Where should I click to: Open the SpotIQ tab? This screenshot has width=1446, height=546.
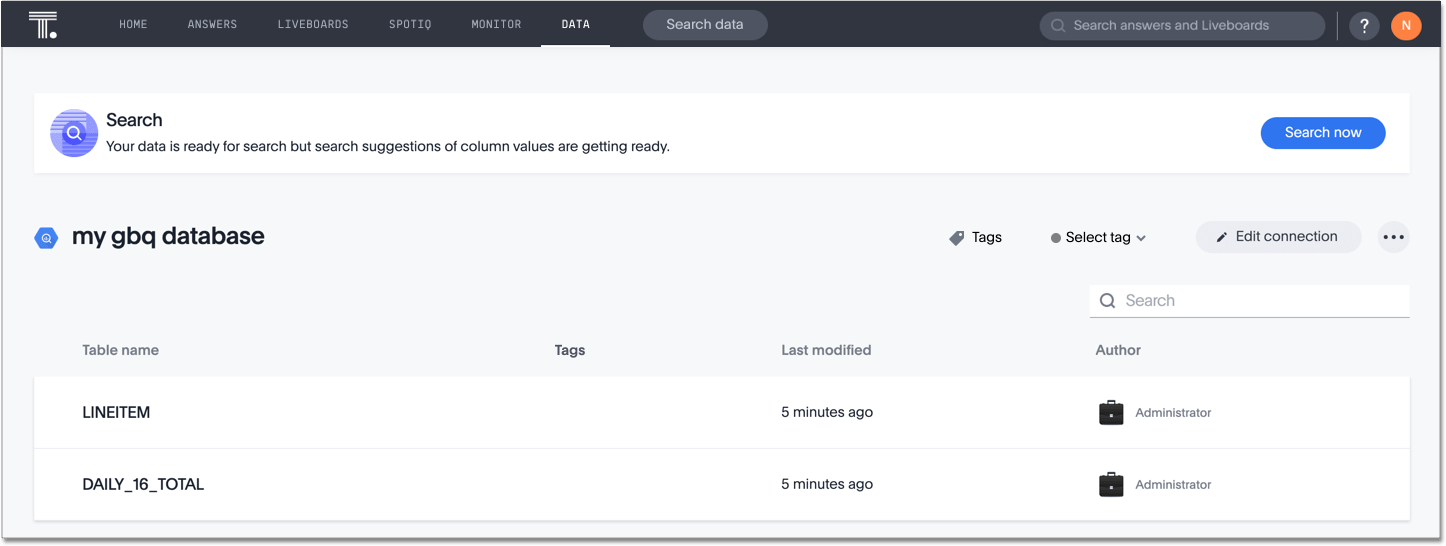(x=410, y=25)
